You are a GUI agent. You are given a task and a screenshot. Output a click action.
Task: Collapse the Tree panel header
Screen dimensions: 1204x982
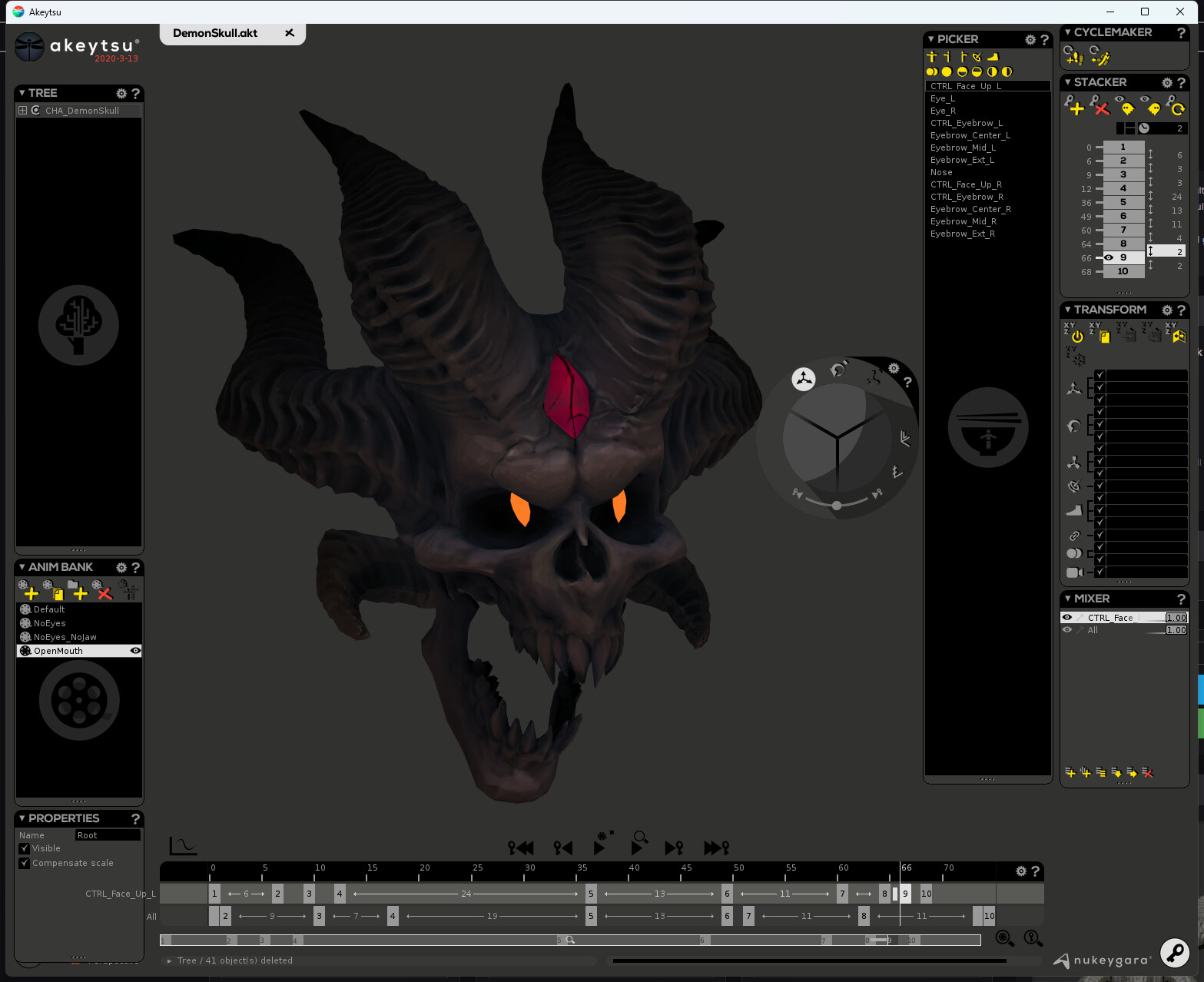[x=24, y=92]
